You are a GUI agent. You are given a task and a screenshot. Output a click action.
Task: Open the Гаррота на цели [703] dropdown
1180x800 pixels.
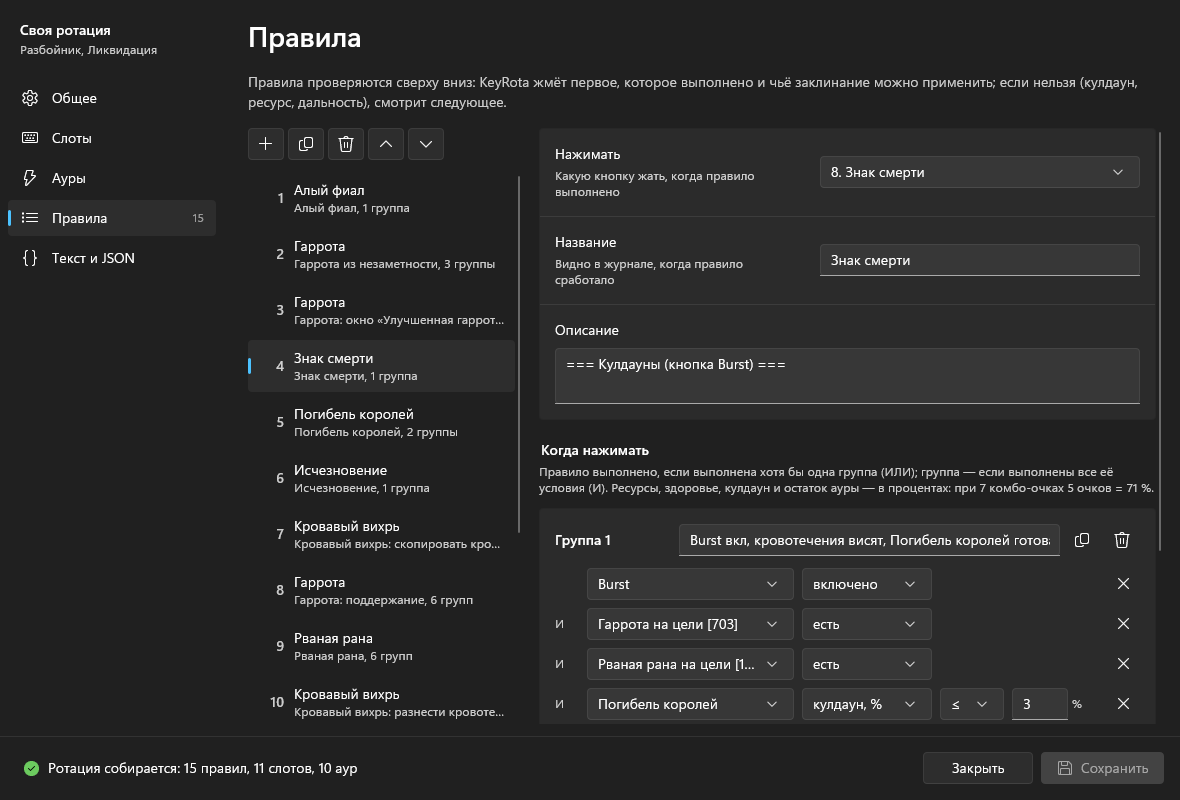690,624
